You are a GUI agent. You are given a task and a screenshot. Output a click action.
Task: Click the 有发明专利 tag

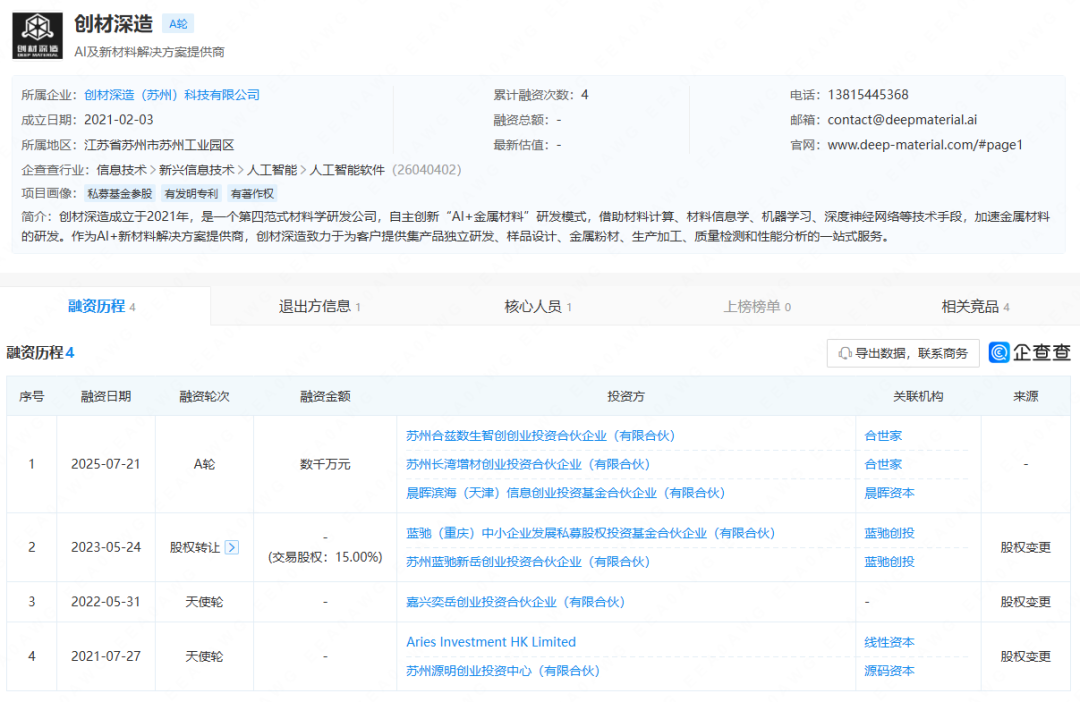click(191, 194)
